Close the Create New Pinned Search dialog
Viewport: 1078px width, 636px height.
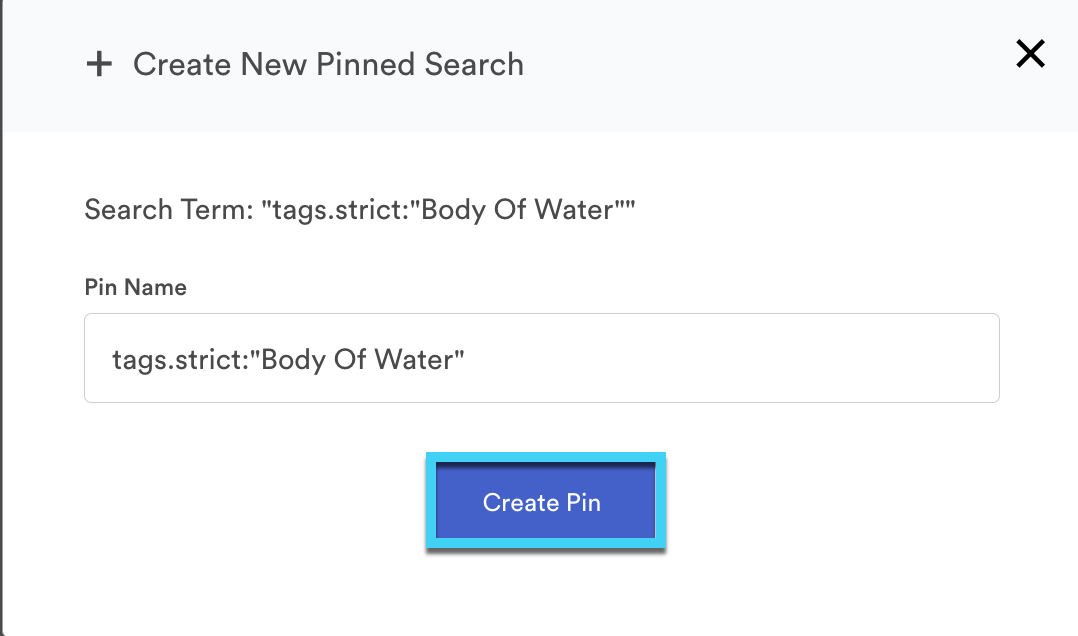click(1030, 54)
